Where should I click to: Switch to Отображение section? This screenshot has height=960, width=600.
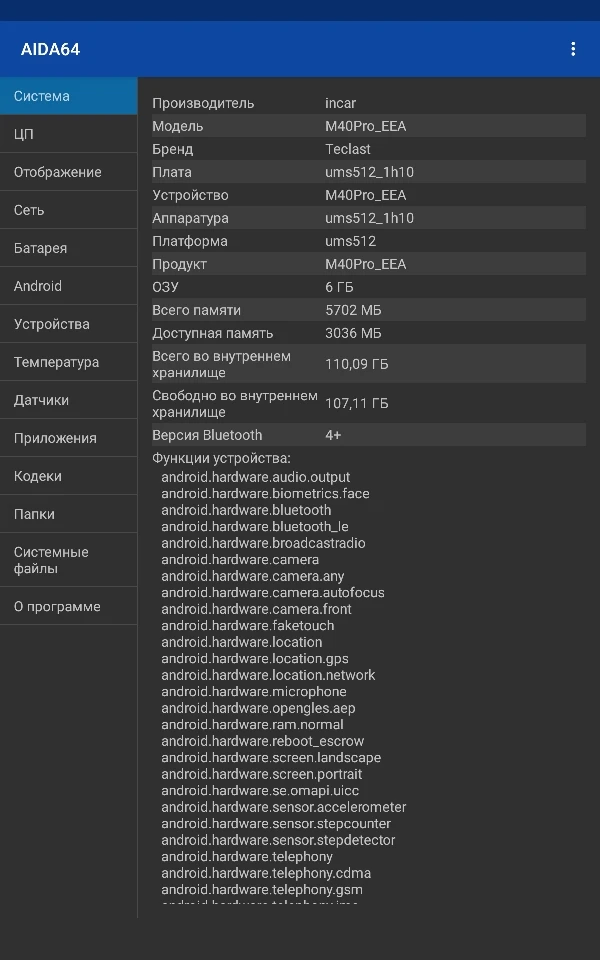coord(68,172)
